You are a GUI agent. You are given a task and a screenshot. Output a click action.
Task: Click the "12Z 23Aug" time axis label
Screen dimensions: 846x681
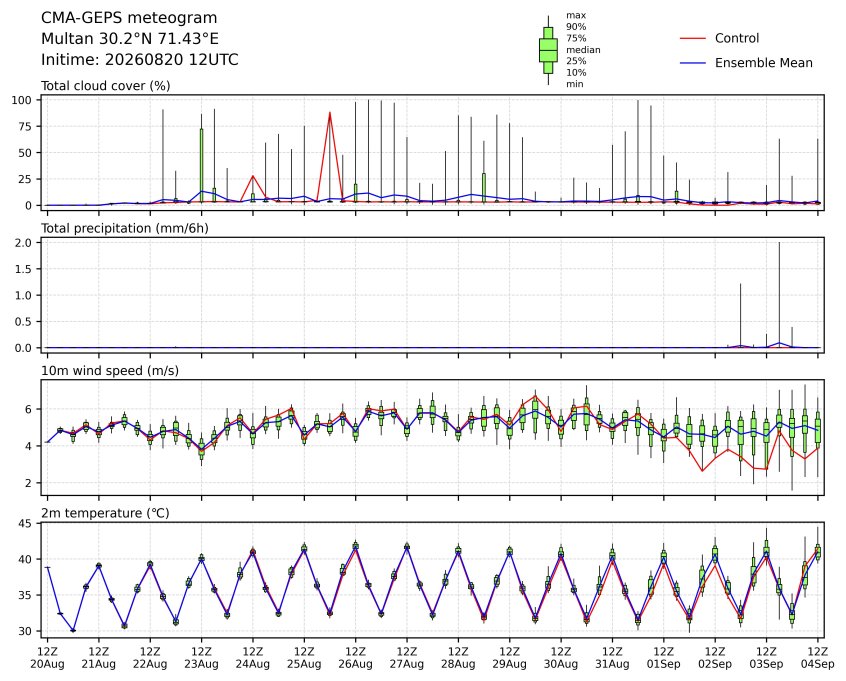coord(201,658)
